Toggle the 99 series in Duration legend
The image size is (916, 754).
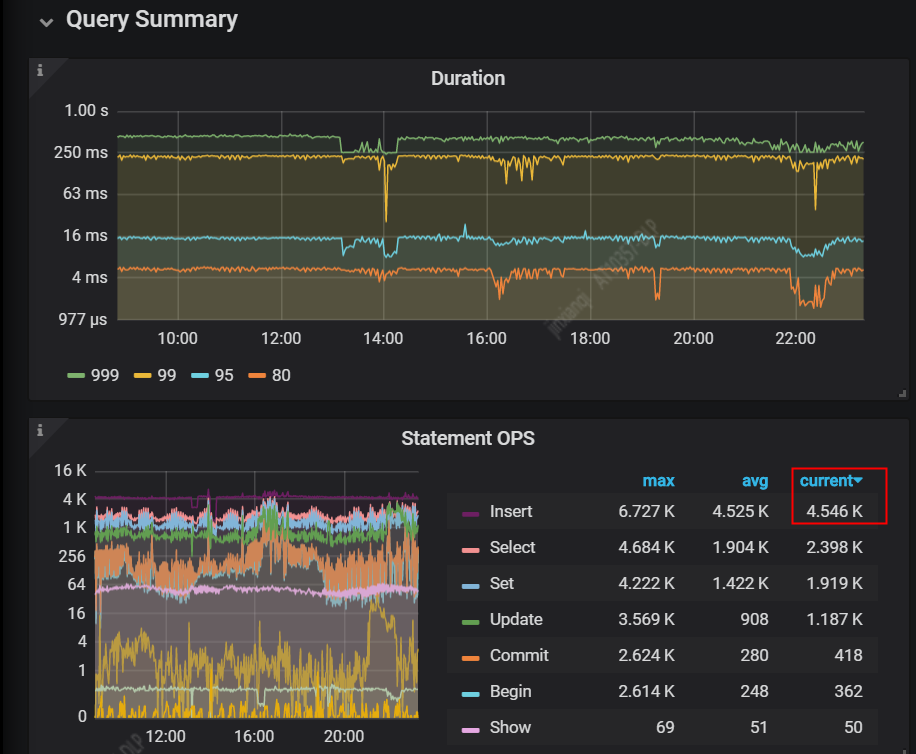pyautogui.click(x=166, y=375)
